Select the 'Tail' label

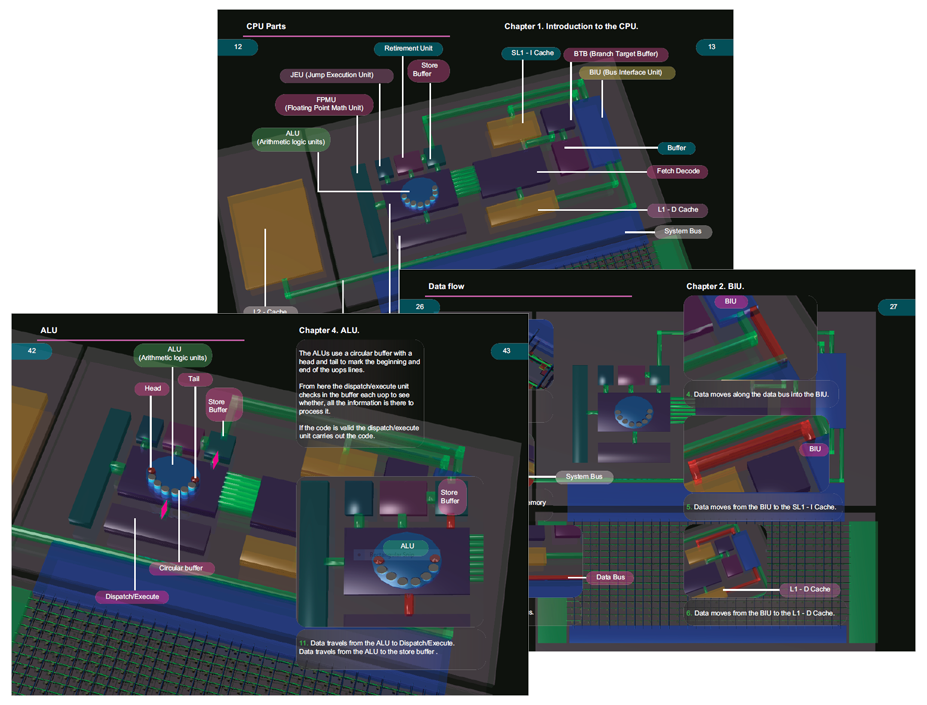click(194, 379)
